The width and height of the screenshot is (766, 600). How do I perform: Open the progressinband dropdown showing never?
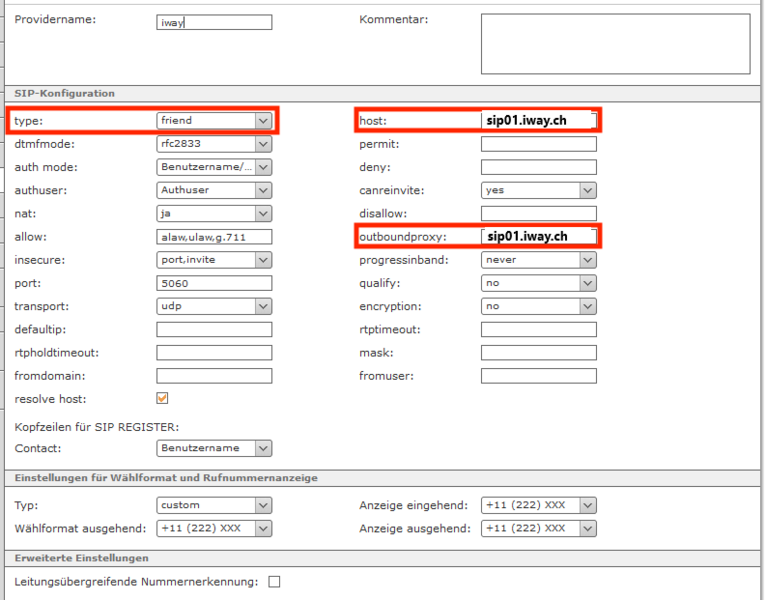539,260
